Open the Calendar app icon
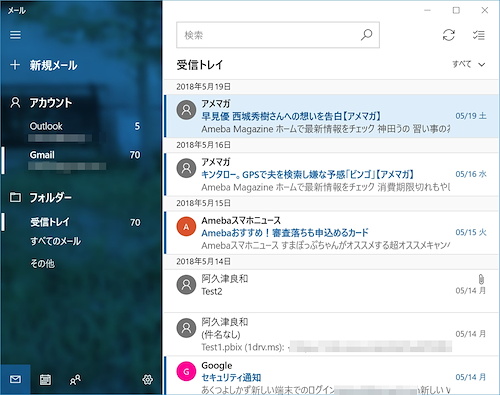The width and height of the screenshot is (500, 395). 45,379
